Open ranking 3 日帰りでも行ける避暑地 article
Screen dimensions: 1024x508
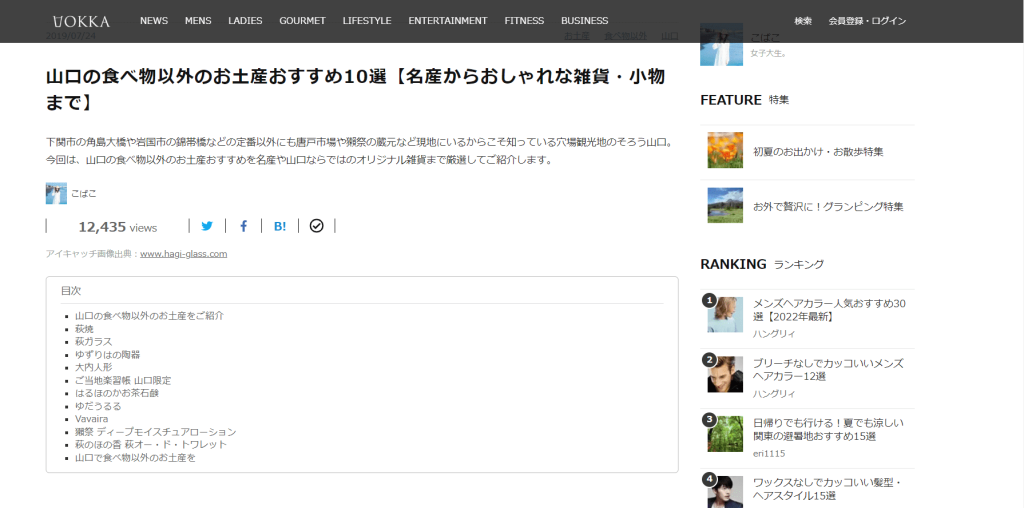(828, 430)
